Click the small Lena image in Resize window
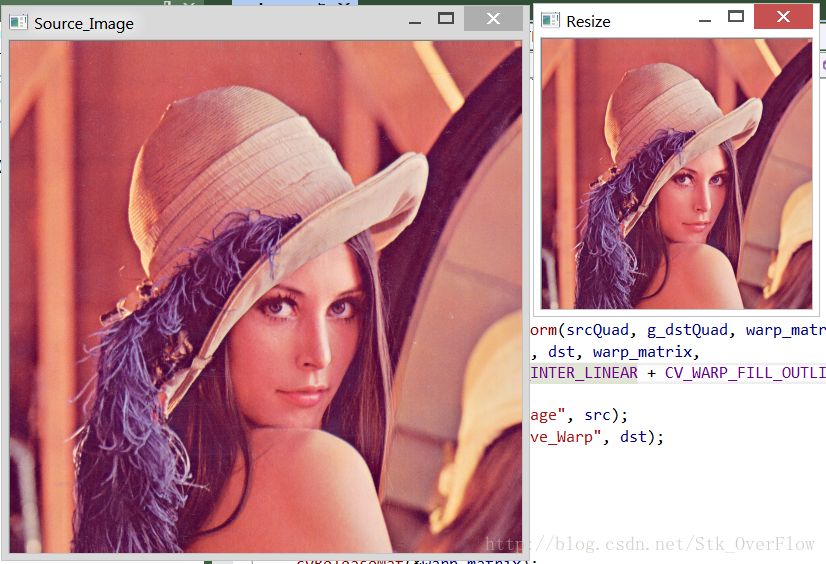This screenshot has height=564, width=826. [676, 174]
